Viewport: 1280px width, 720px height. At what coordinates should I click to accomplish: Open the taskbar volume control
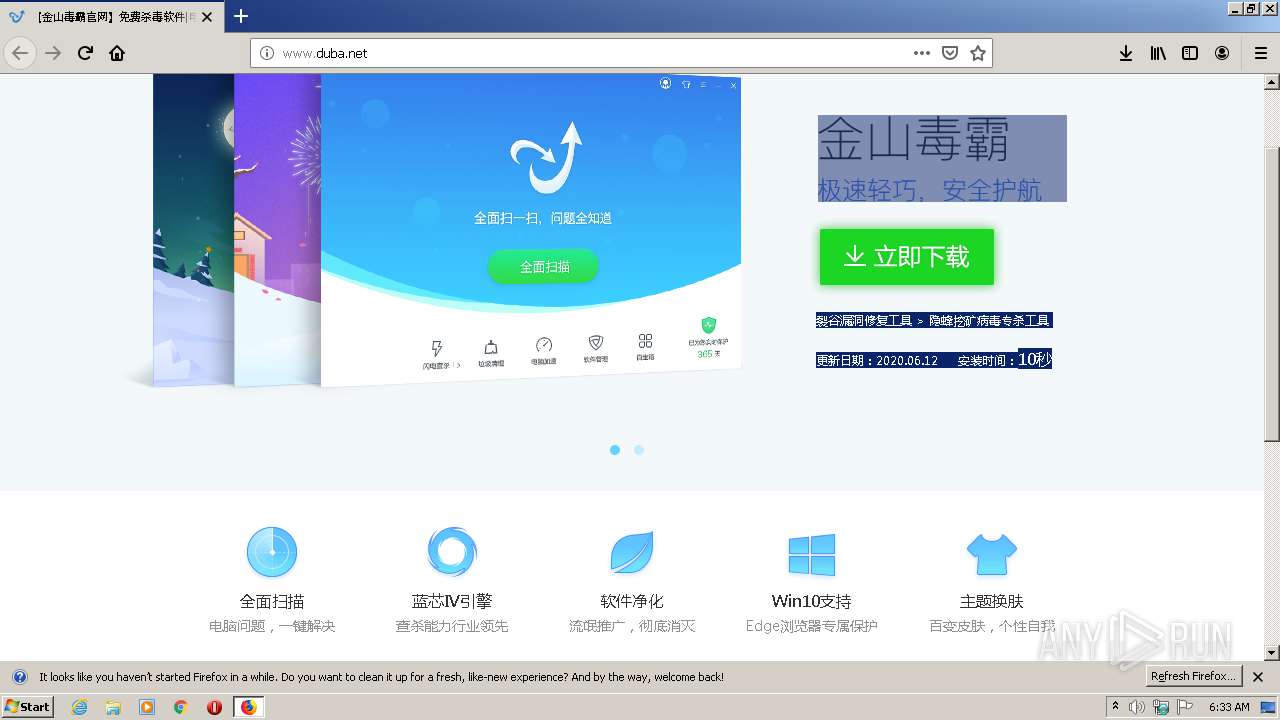point(1137,707)
